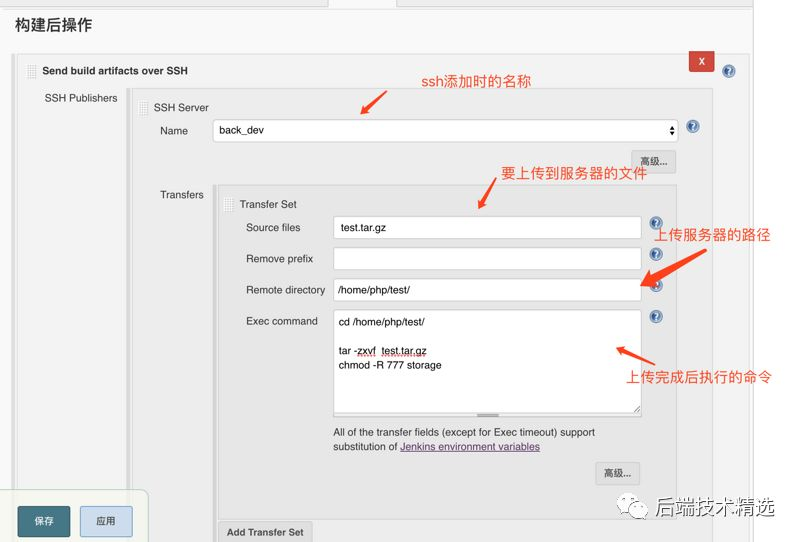This screenshot has height=542, width=800.
Task: Open help icon beside Source files field
Action: pos(656,223)
